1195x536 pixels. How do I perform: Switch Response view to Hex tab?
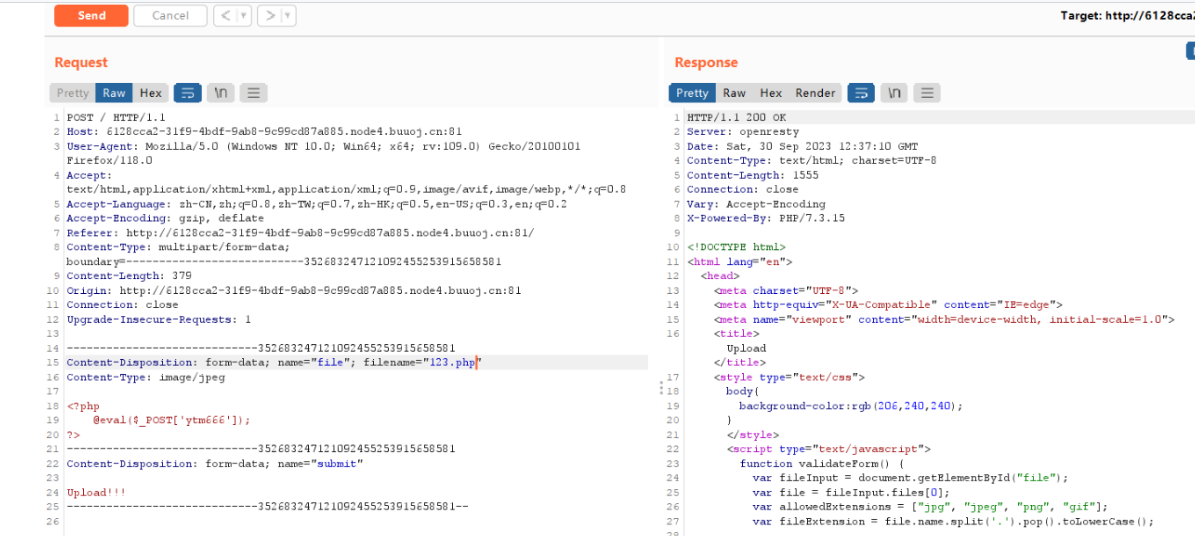[771, 93]
